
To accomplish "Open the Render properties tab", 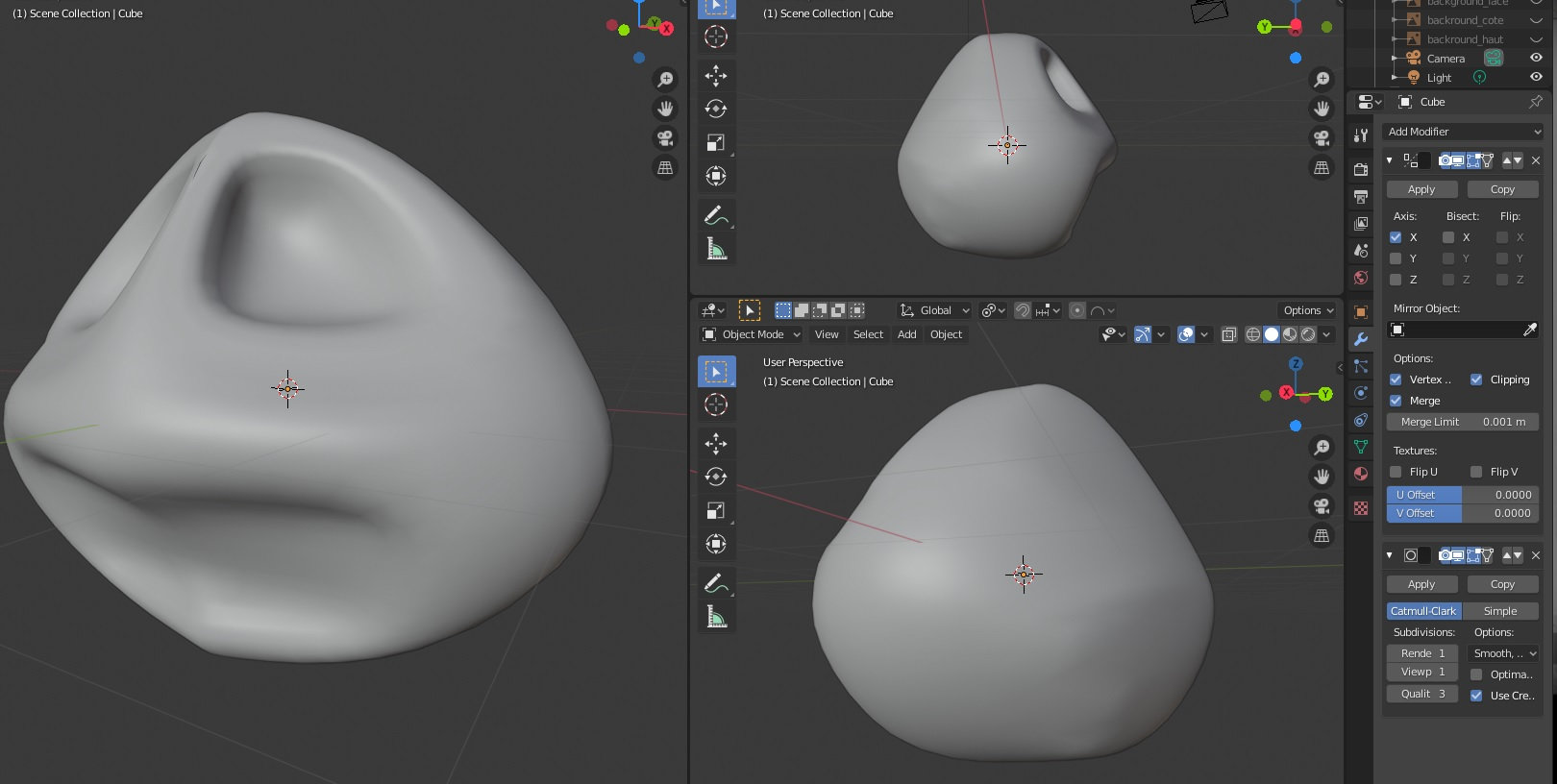I will pos(1361,169).
